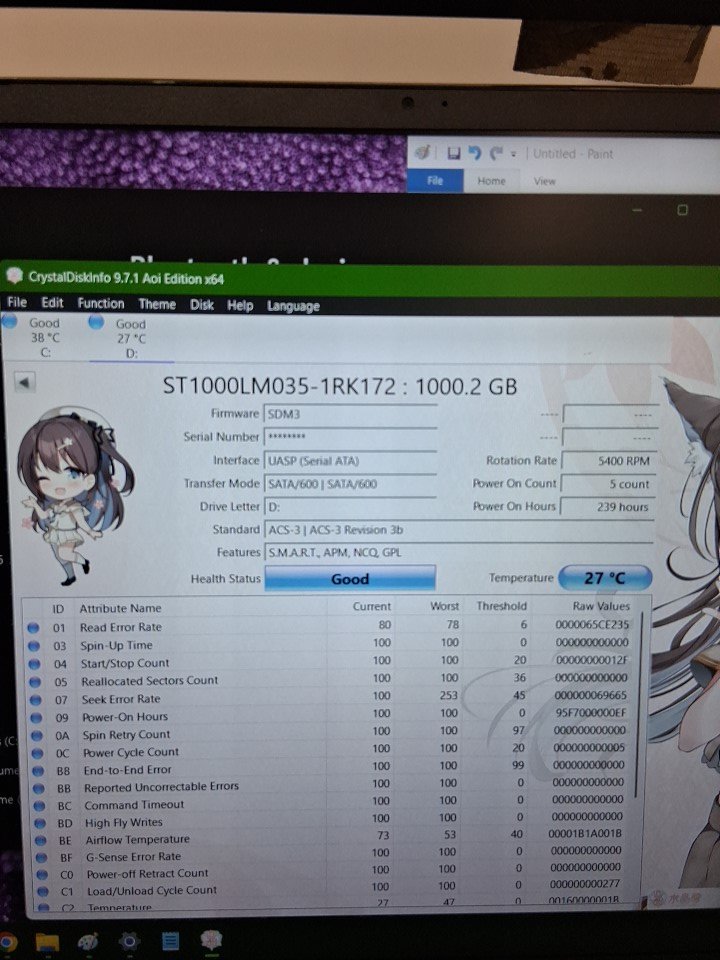Click the Good health status button
Screen dimensions: 720x960
coord(350,579)
